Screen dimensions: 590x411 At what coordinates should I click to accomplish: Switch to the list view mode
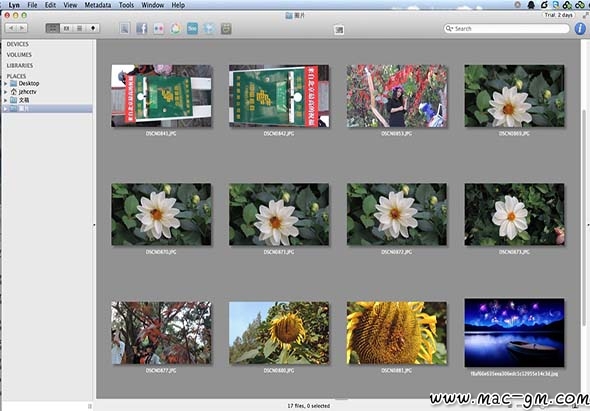point(79,28)
